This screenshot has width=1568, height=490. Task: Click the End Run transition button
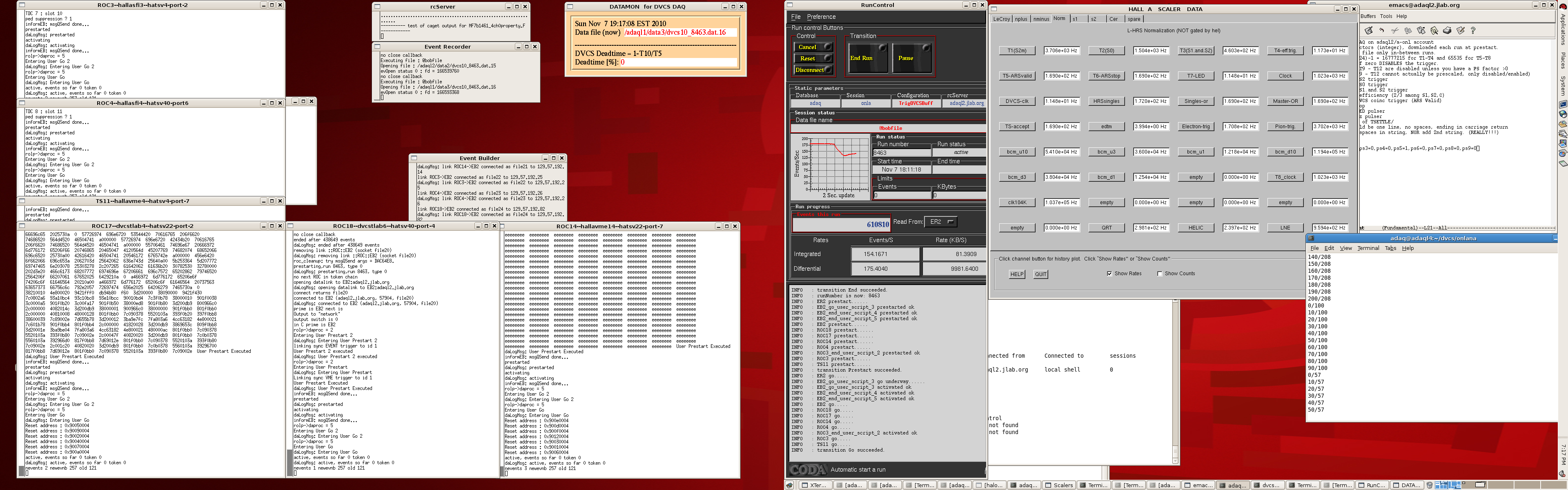pos(869,58)
